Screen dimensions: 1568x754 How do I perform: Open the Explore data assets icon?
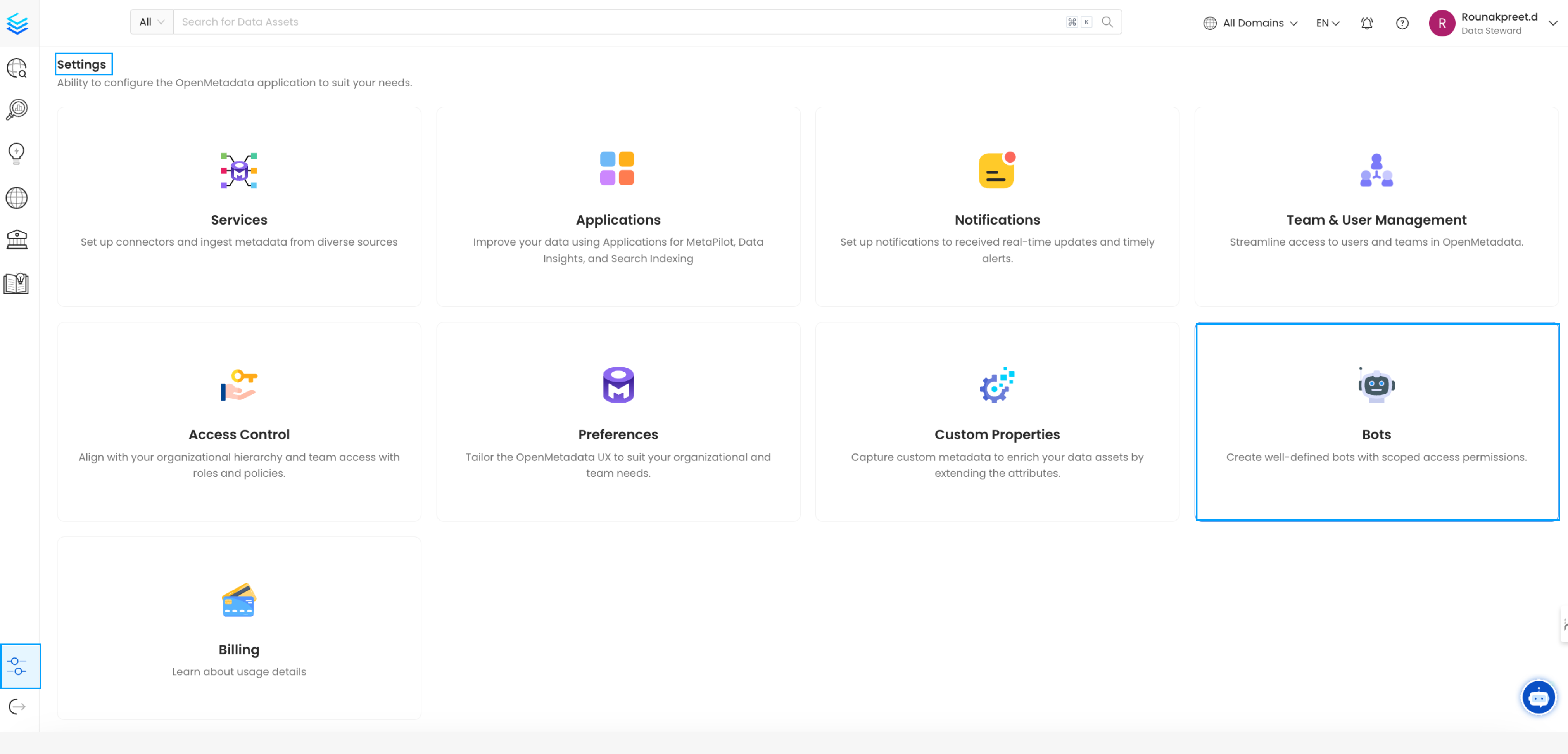17,68
